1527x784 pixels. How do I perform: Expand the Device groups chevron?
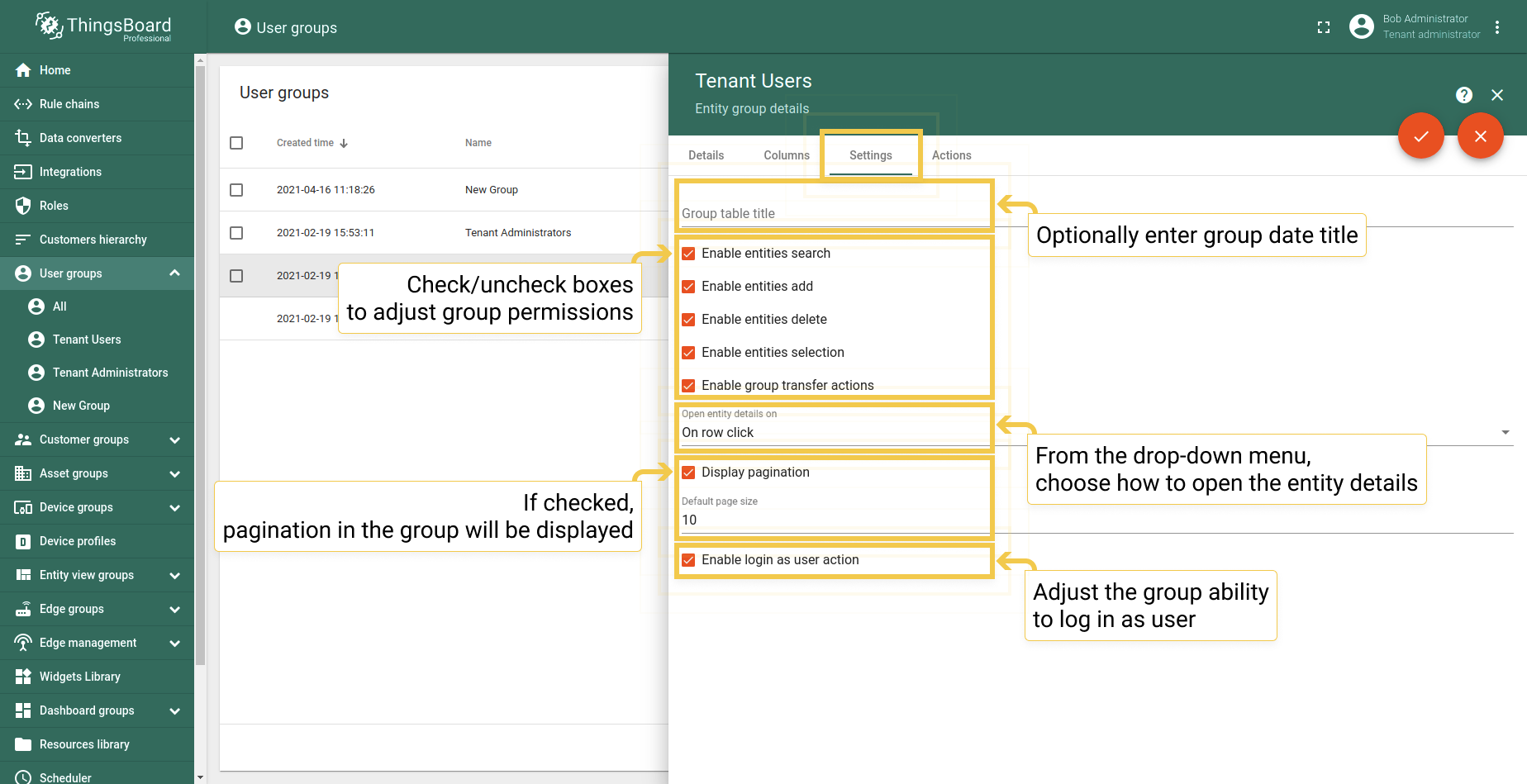(174, 508)
